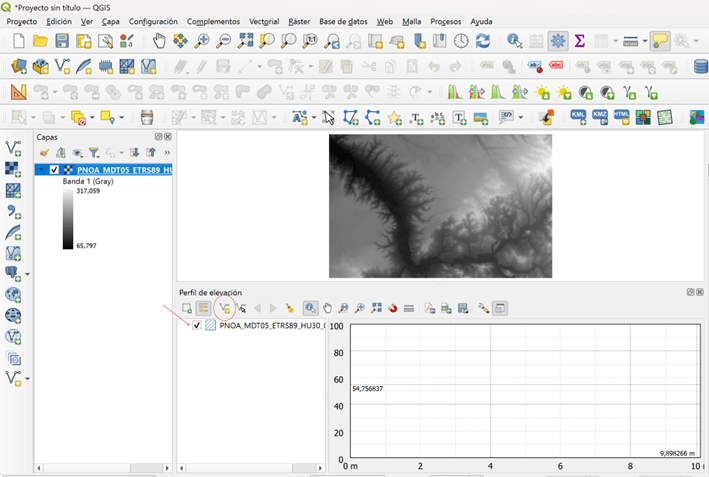Screen dimensions: 709x477
Task: Select Pan tool in elevation profile toolbar
Action: pos(327,308)
